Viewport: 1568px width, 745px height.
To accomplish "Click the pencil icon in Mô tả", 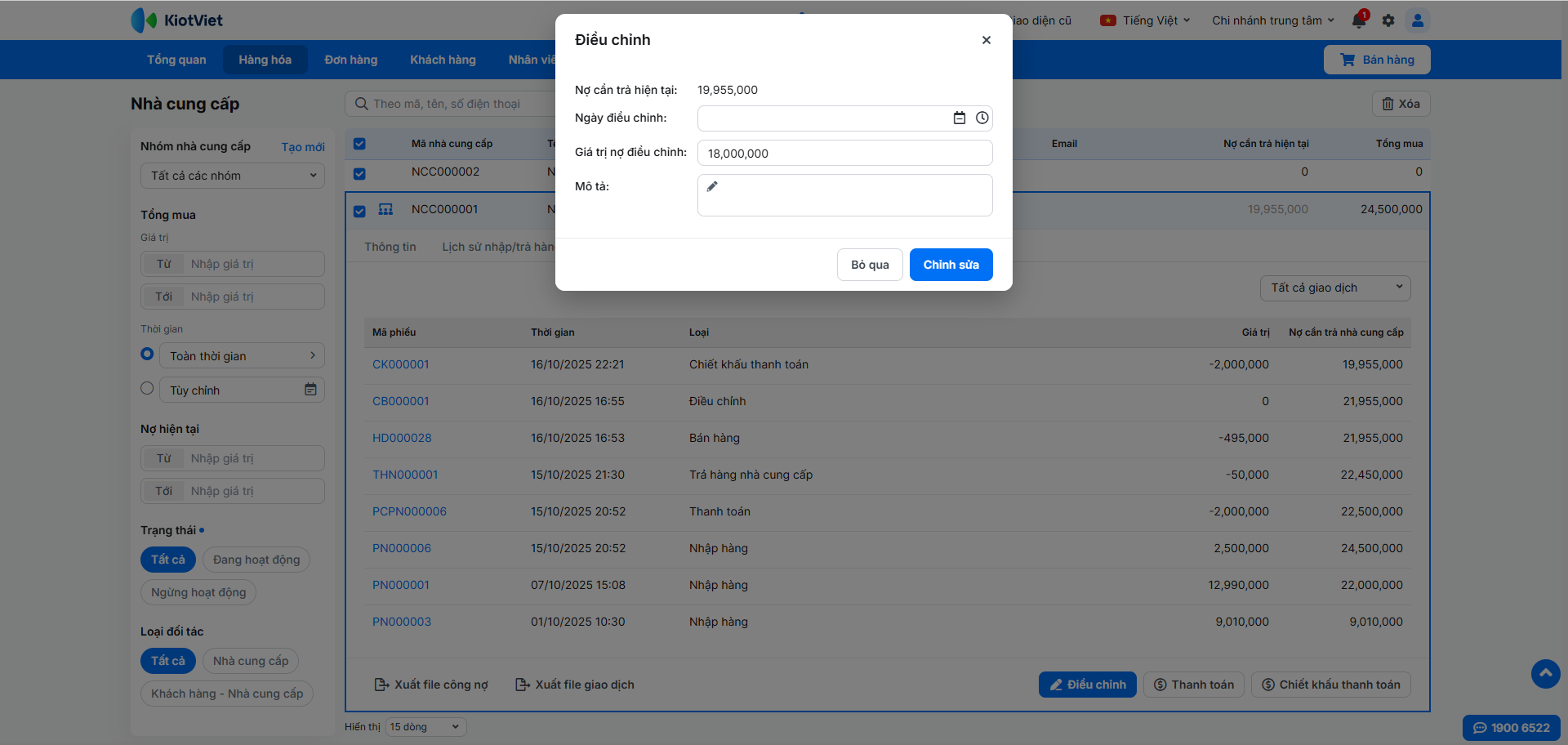I will pyautogui.click(x=712, y=186).
